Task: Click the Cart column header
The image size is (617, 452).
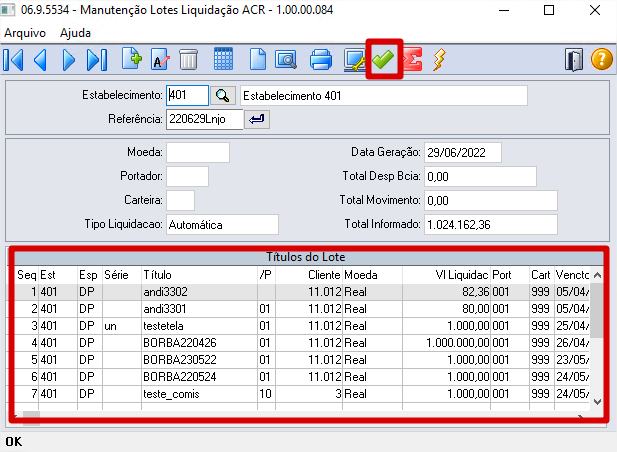Action: click(541, 275)
